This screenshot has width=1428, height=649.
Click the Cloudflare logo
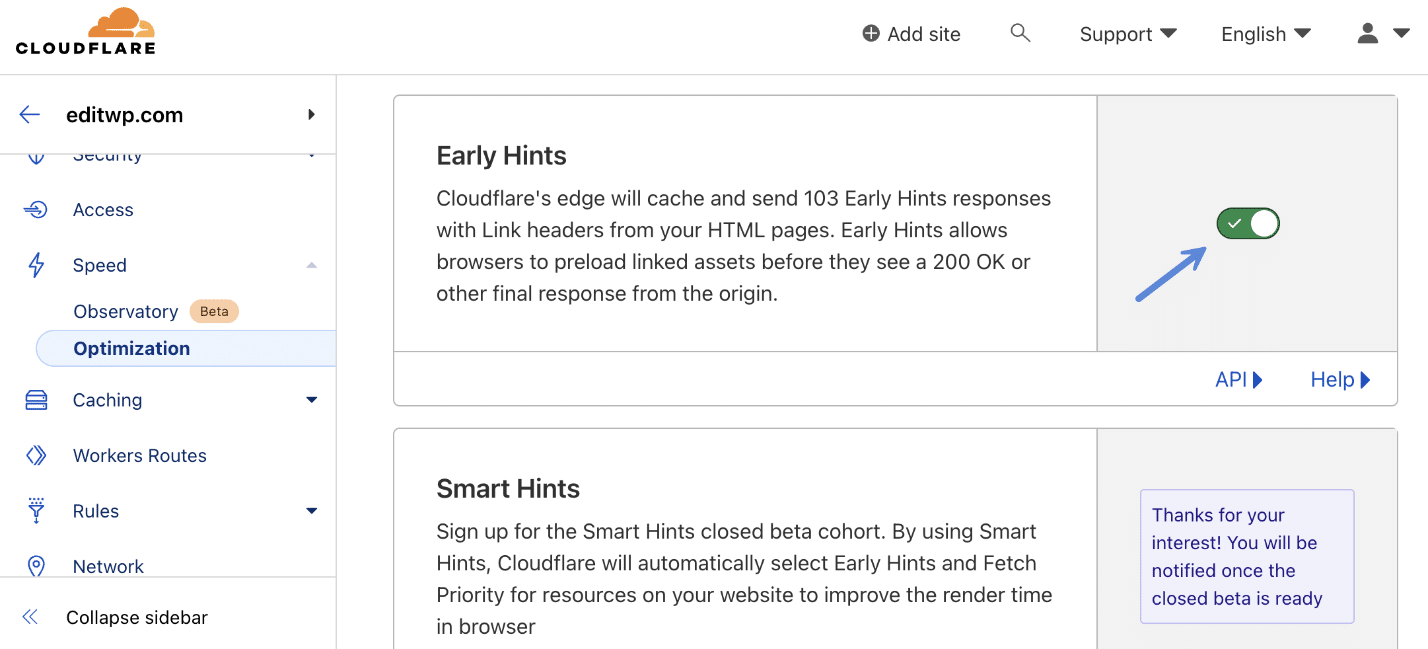point(86,30)
